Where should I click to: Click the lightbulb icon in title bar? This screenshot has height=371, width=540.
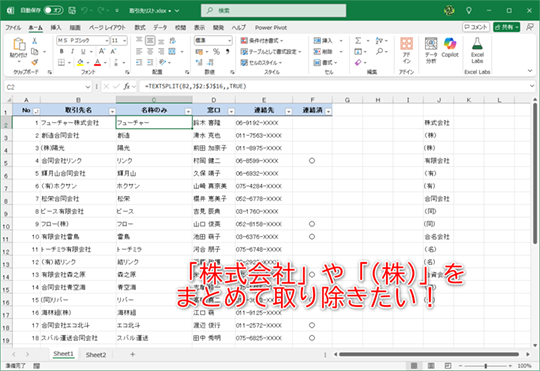click(469, 11)
